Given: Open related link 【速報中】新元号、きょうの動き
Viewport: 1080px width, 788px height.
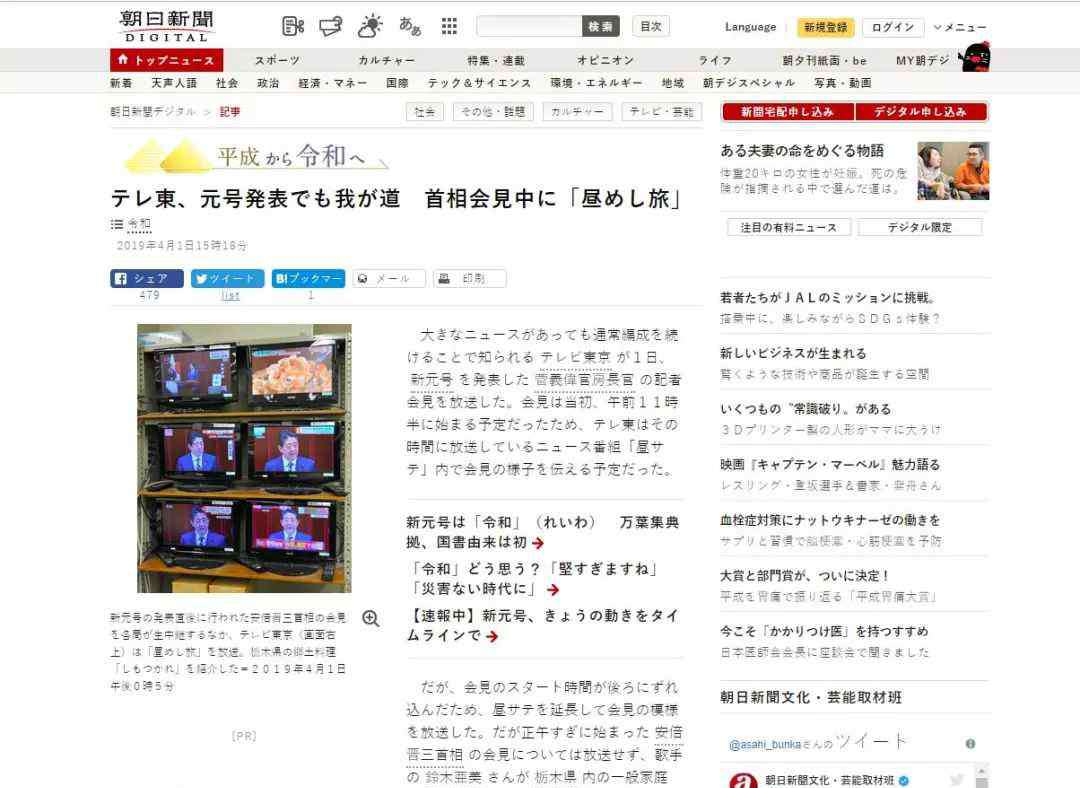Looking at the screenshot, I should [x=543, y=625].
